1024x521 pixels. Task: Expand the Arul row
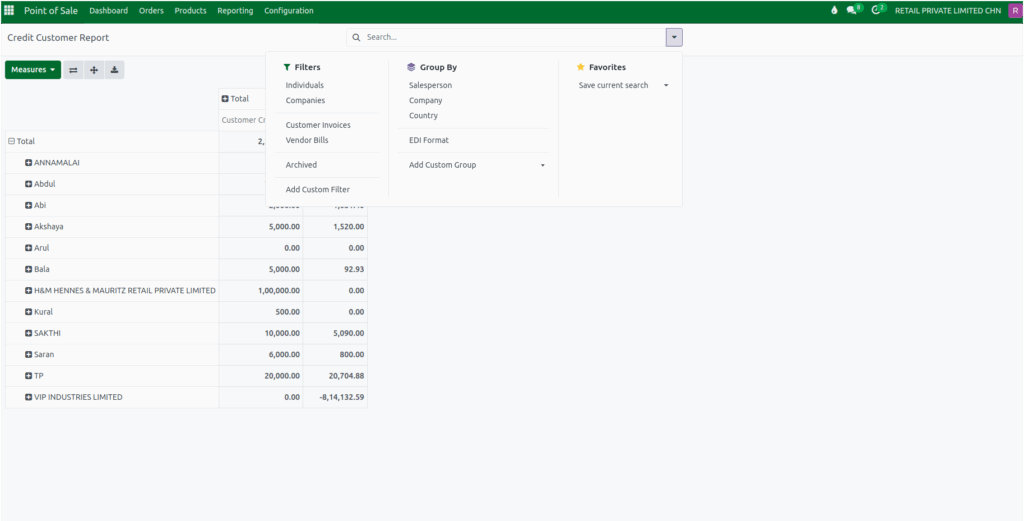point(29,248)
